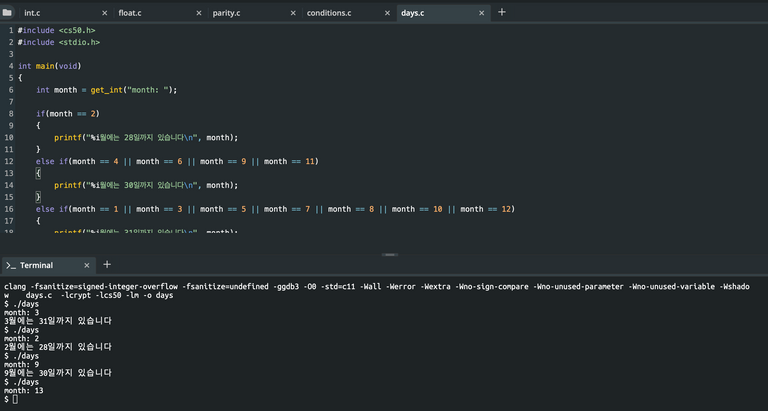The width and height of the screenshot is (768, 411).
Task: Select the days.c tab
Action: tap(412, 13)
